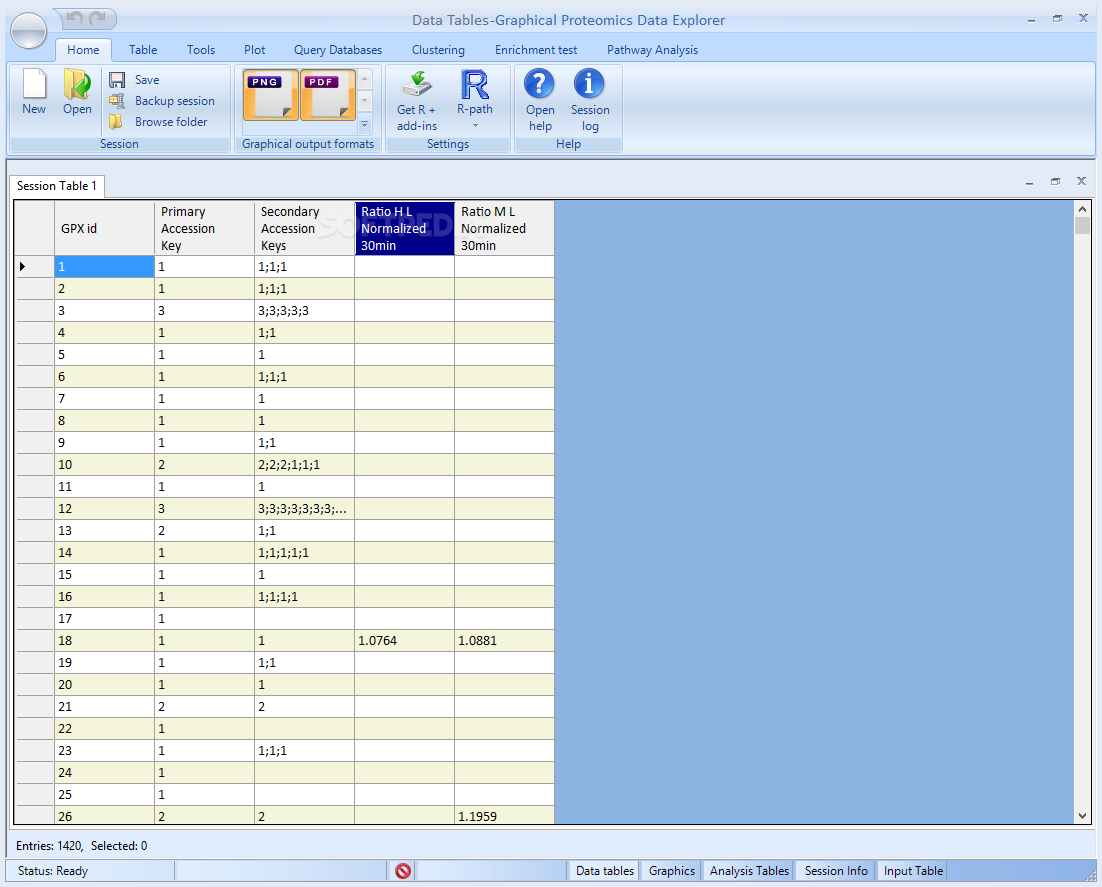Click the red stop icon in status bar
The image size is (1102, 887).
pos(403,871)
